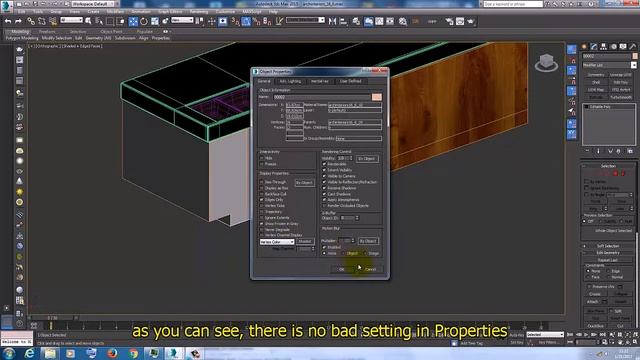Collapse the Selection rollout
640x360 pixels.
pos(608,166)
